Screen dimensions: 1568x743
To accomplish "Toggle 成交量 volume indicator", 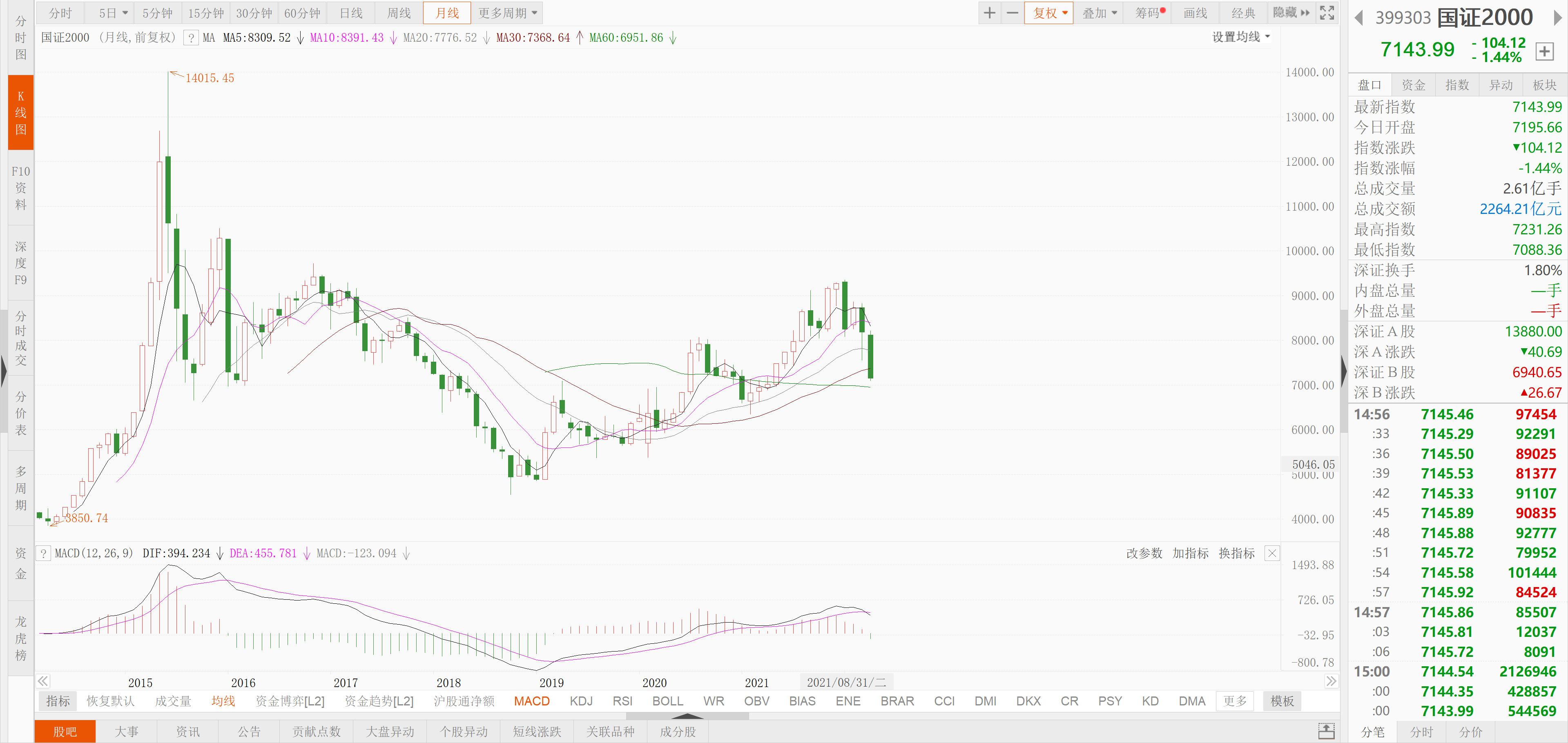I will pos(173,701).
